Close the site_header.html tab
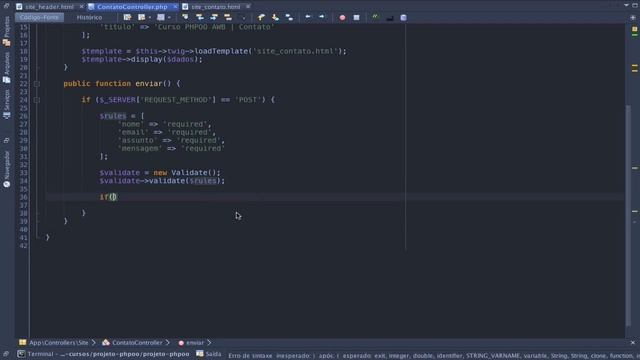The height and width of the screenshot is (360, 640). point(82,7)
